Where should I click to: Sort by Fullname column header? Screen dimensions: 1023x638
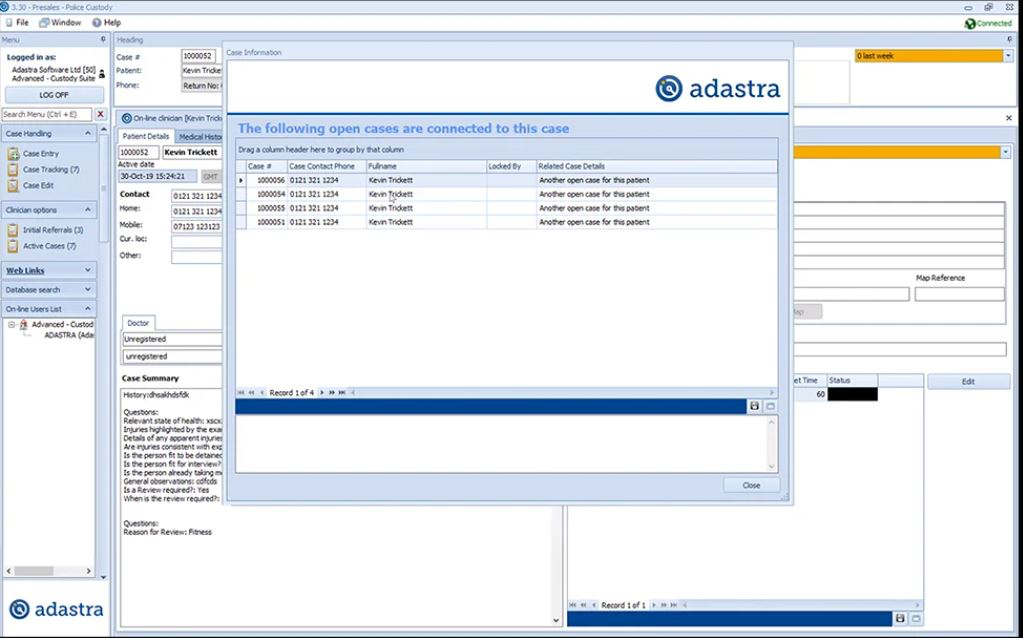click(x=426, y=166)
